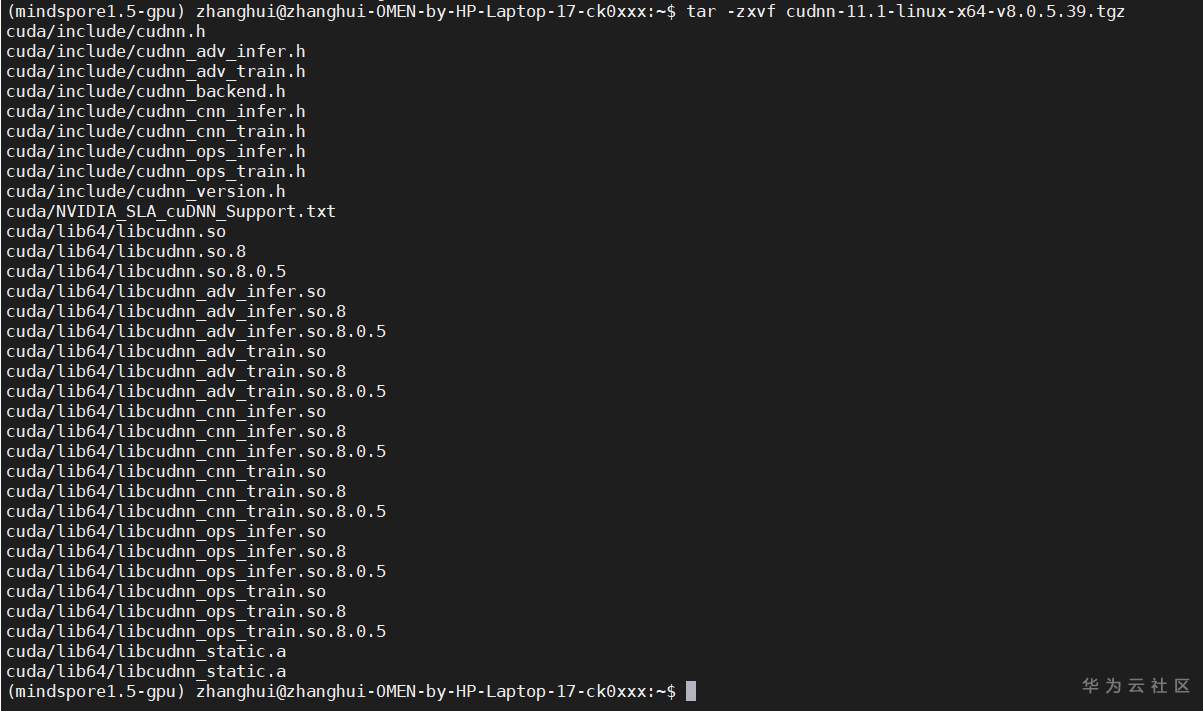Click the 华为云社区 watermark text
This screenshot has height=711, width=1203.
pyautogui.click(x=1136, y=686)
